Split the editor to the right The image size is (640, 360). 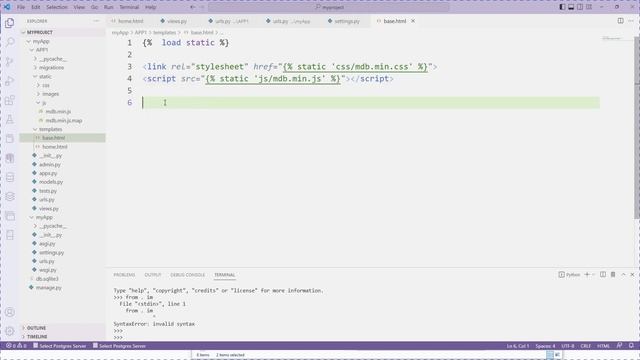pos(620,21)
